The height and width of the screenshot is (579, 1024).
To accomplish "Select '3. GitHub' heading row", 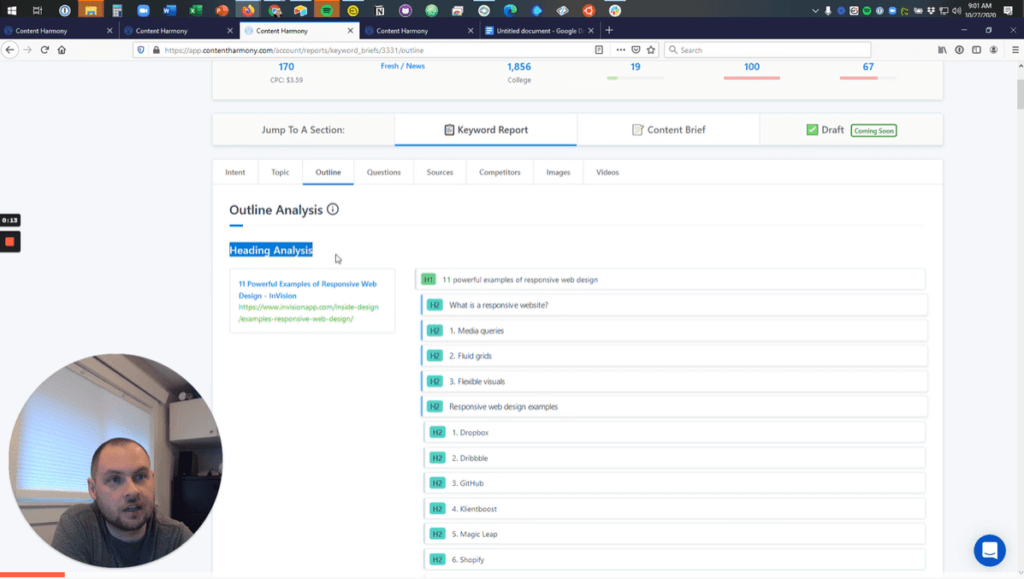I will point(675,483).
